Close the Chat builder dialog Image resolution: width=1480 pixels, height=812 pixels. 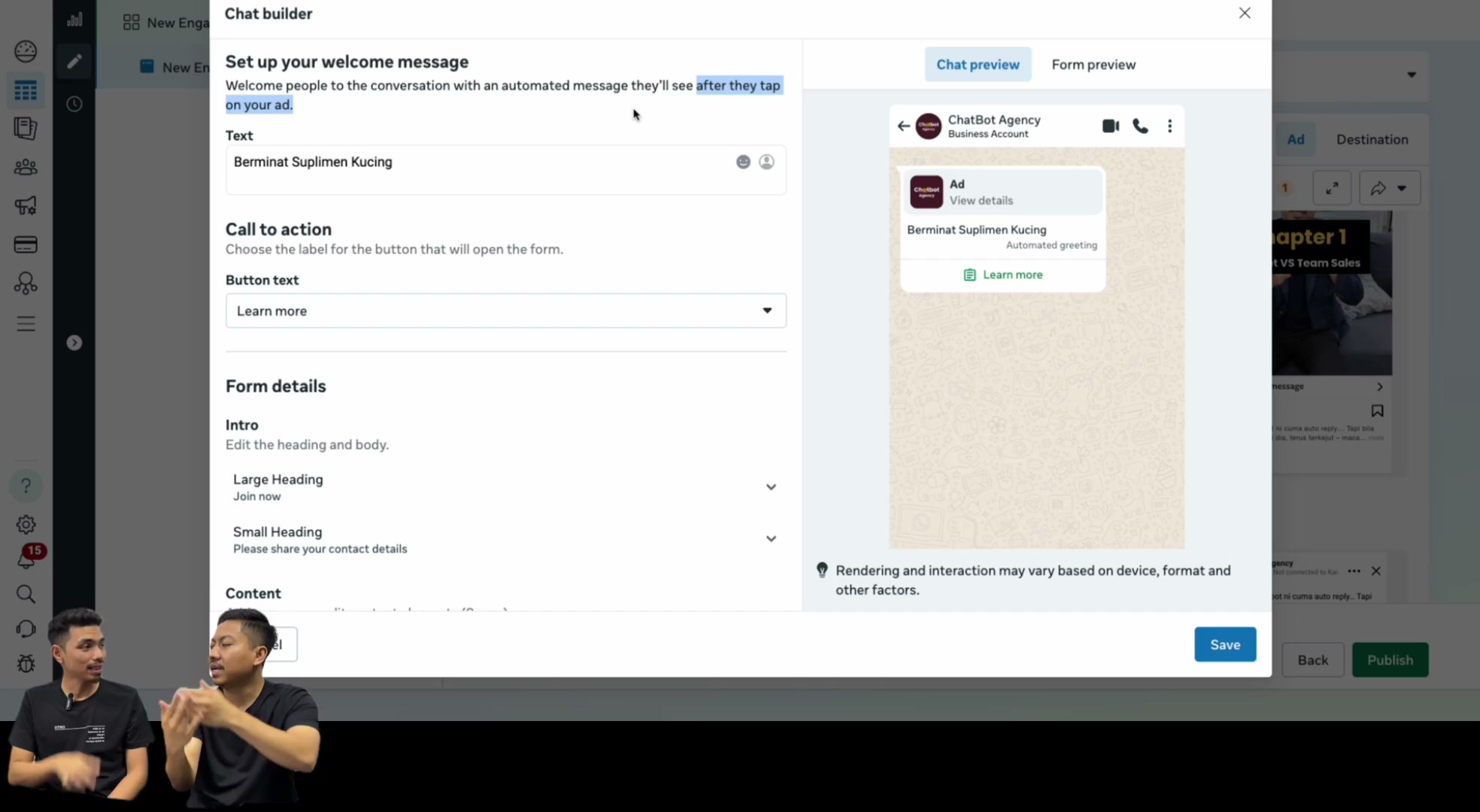[x=1245, y=13]
